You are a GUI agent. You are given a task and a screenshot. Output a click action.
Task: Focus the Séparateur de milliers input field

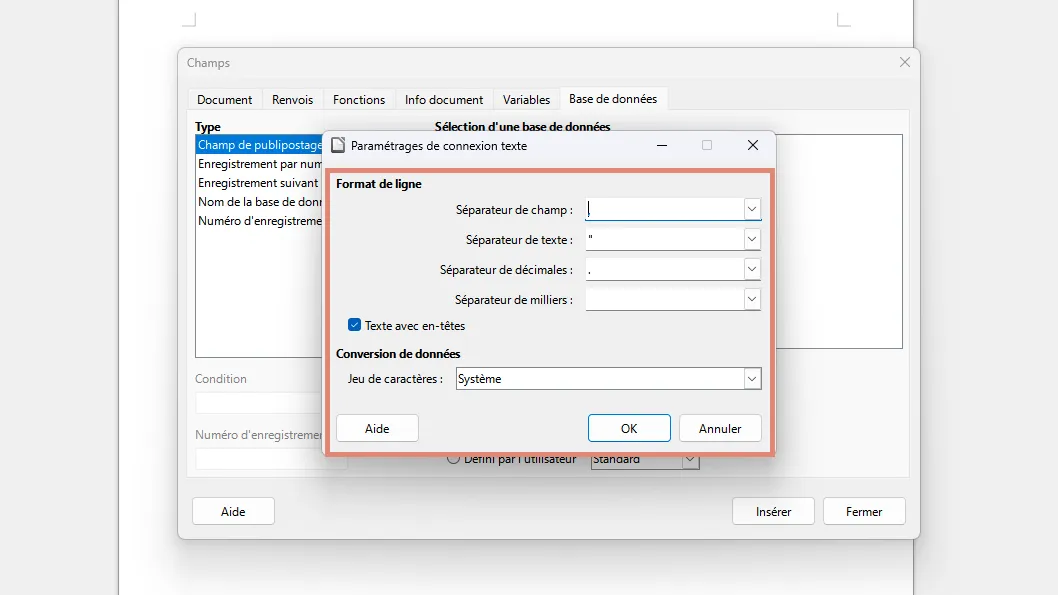665,299
